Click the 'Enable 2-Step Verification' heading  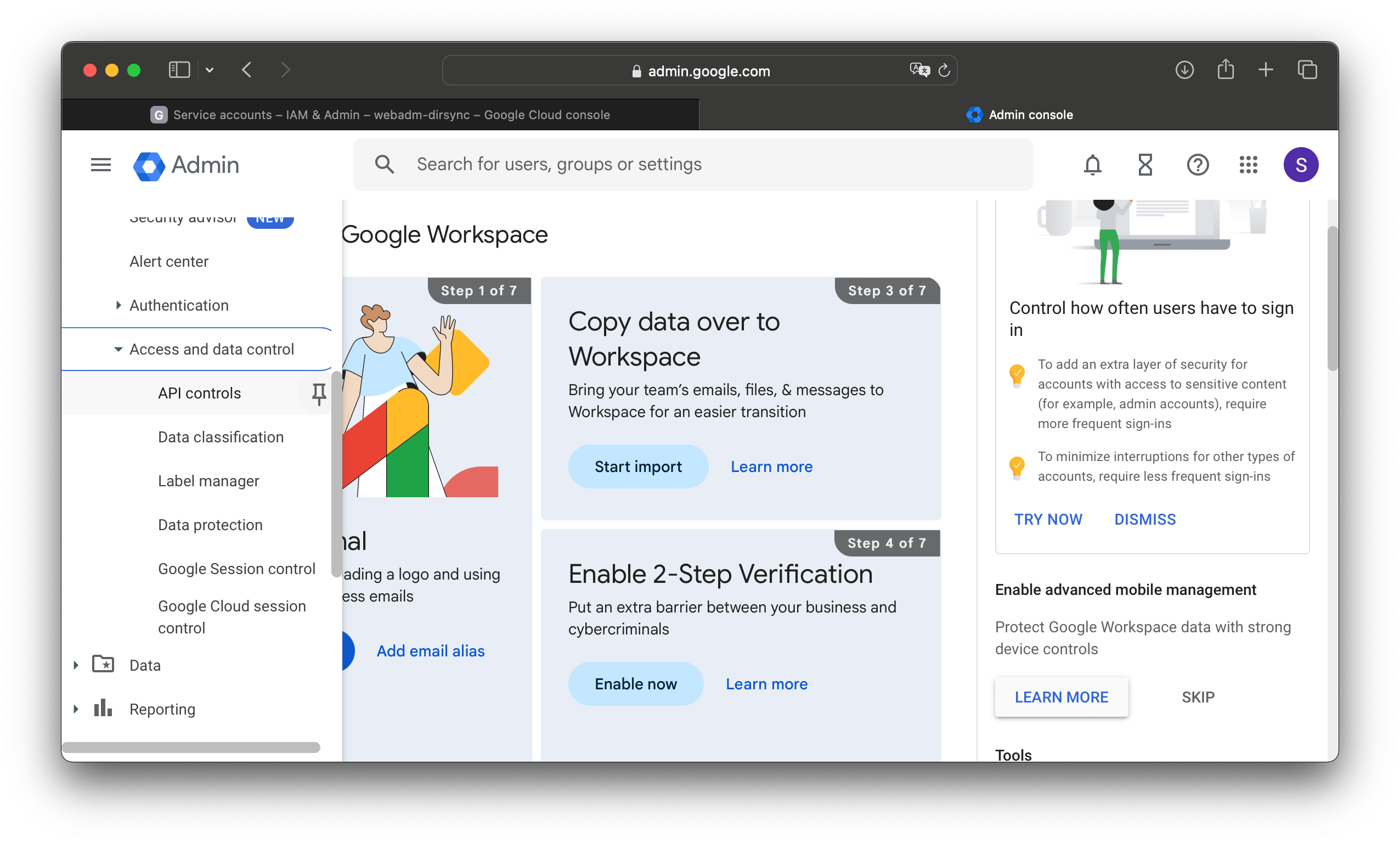pyautogui.click(x=720, y=574)
